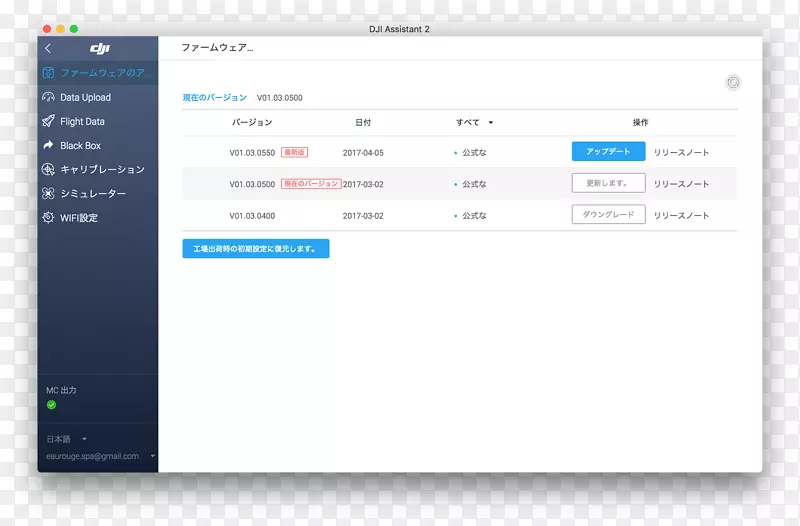The image size is (800, 526).
Task: Click the factory reset (工場出荷時) button
Action: [255, 249]
